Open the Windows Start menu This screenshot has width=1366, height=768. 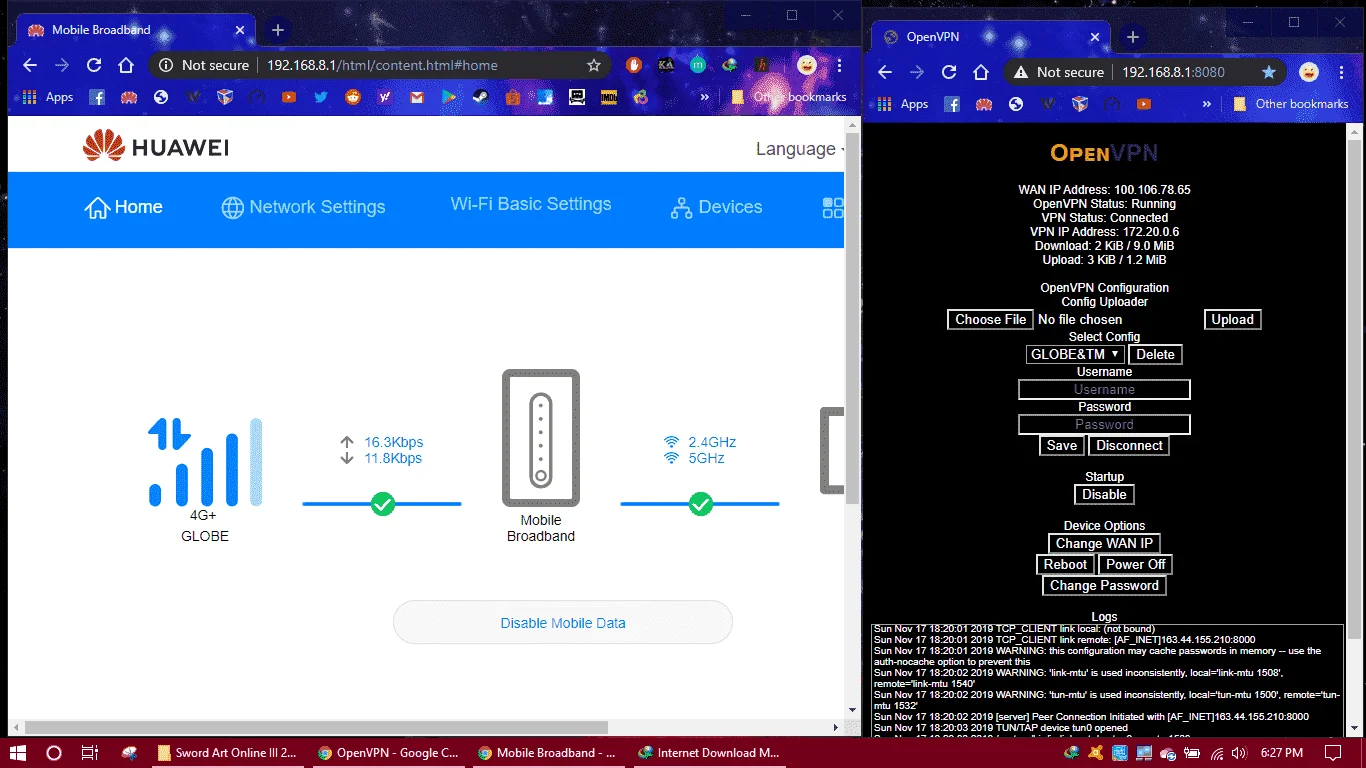(18, 753)
